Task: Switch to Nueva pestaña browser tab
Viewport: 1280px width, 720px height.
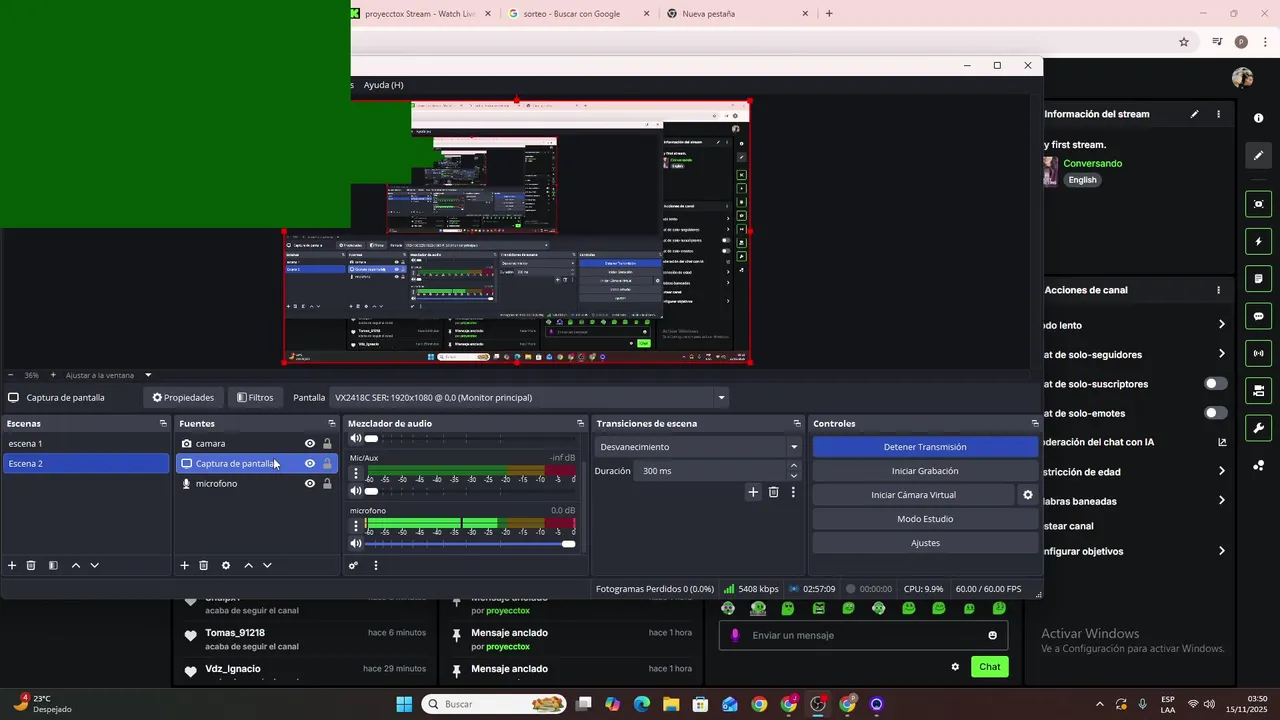Action: [x=737, y=14]
